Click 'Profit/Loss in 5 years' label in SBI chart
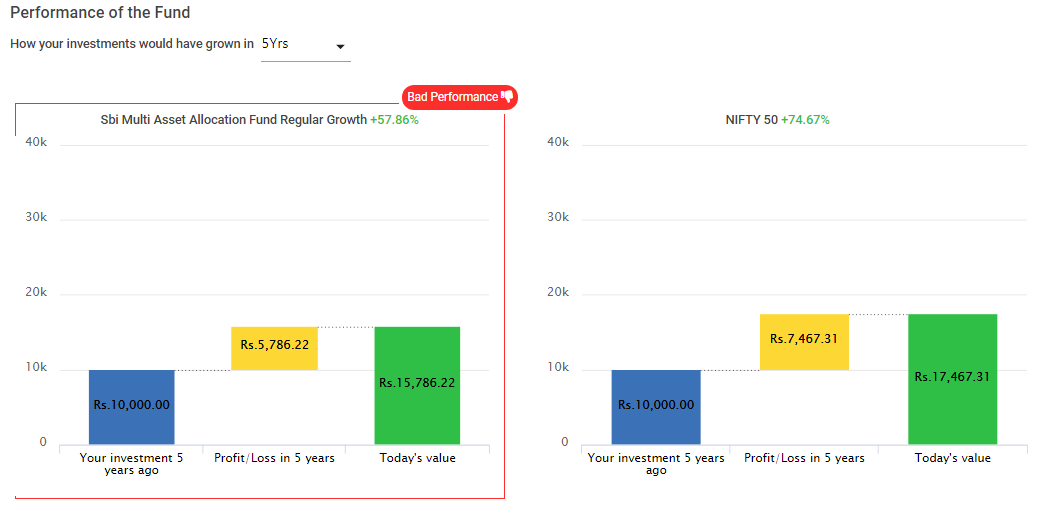The height and width of the screenshot is (506, 1037). coord(274,458)
